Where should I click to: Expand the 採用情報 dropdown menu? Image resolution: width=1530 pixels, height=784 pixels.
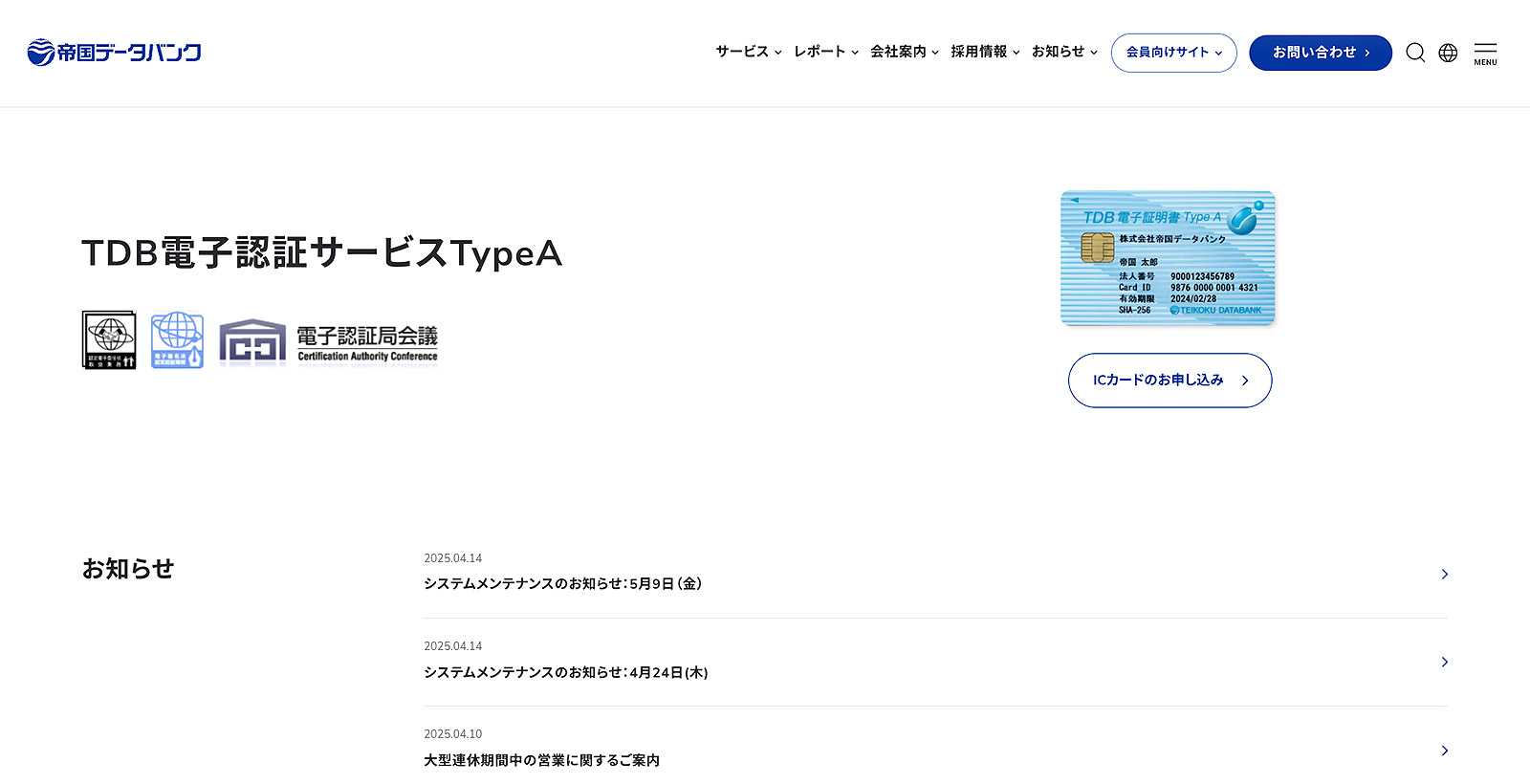click(985, 52)
